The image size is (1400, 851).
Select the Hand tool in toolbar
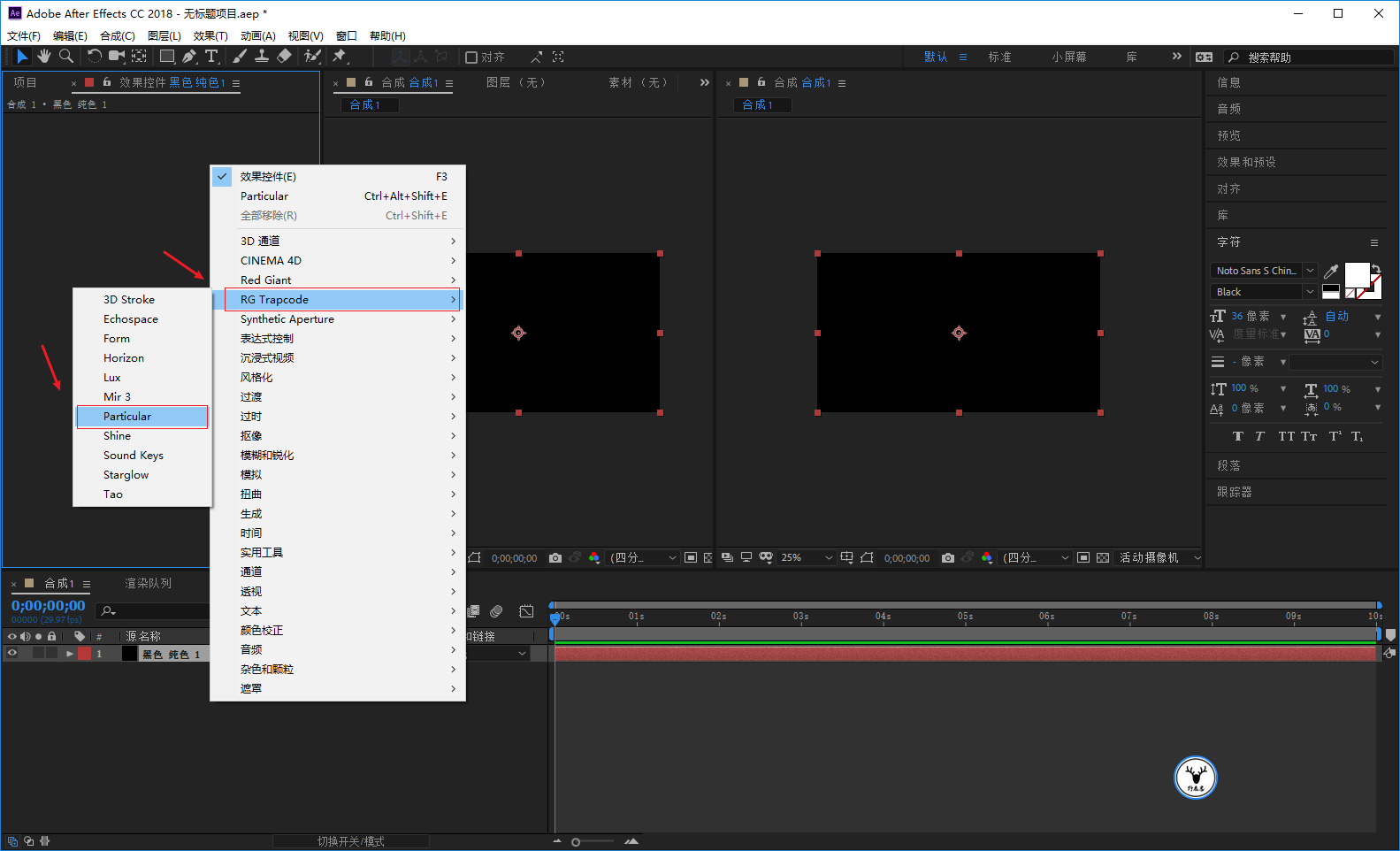pyautogui.click(x=43, y=57)
